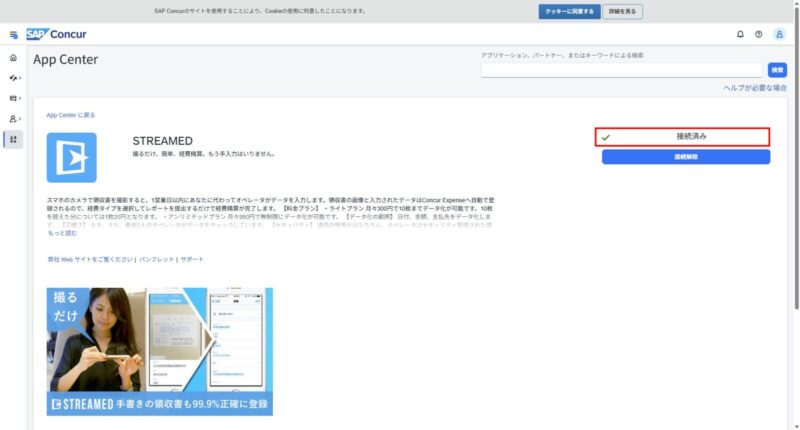Screen dimensions: 800x430
Task: Open the サポート link
Action: click(192, 260)
